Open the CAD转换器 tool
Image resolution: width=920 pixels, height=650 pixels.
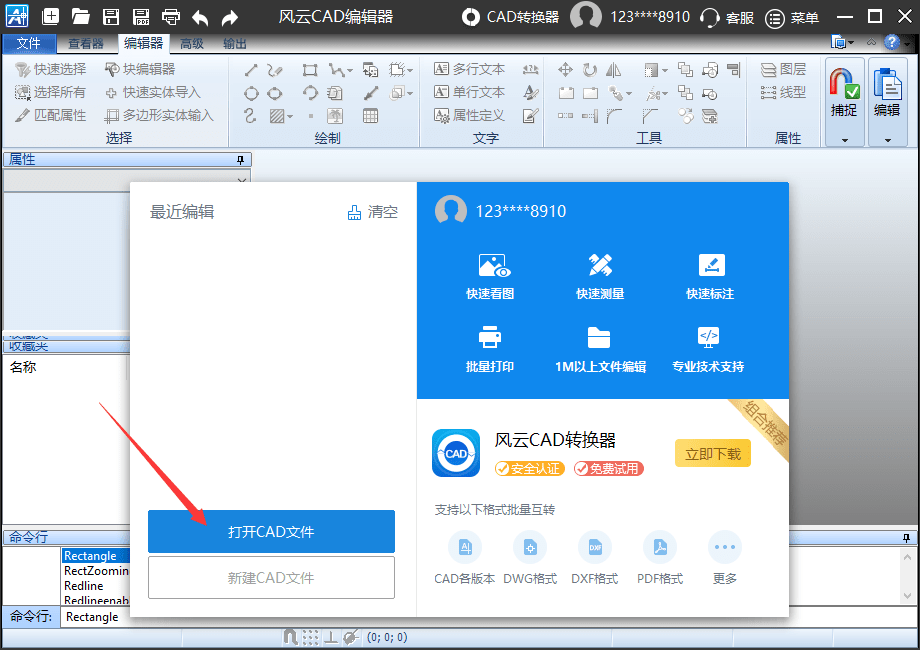[x=510, y=17]
